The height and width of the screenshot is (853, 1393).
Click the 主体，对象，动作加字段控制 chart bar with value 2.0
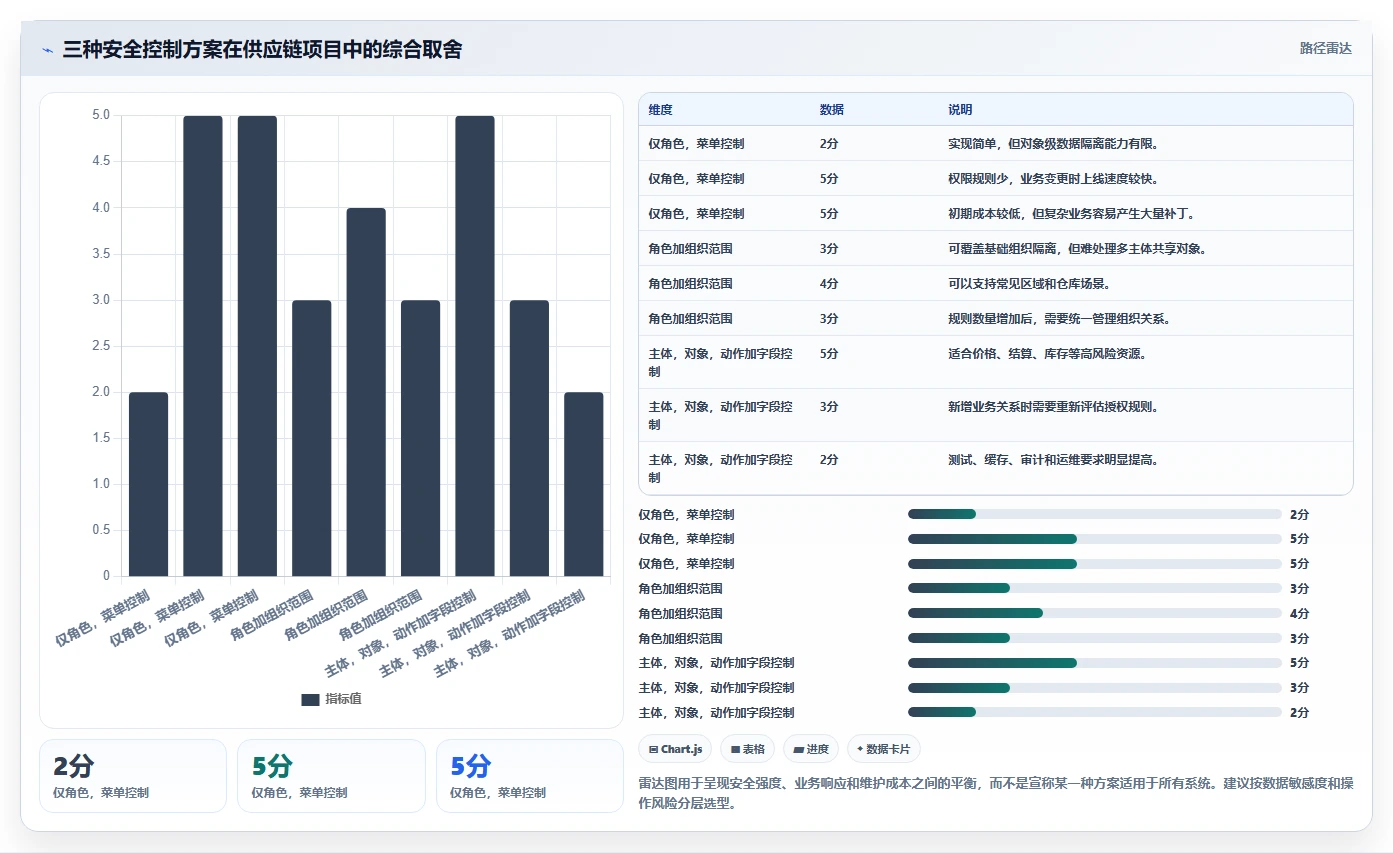coord(584,484)
